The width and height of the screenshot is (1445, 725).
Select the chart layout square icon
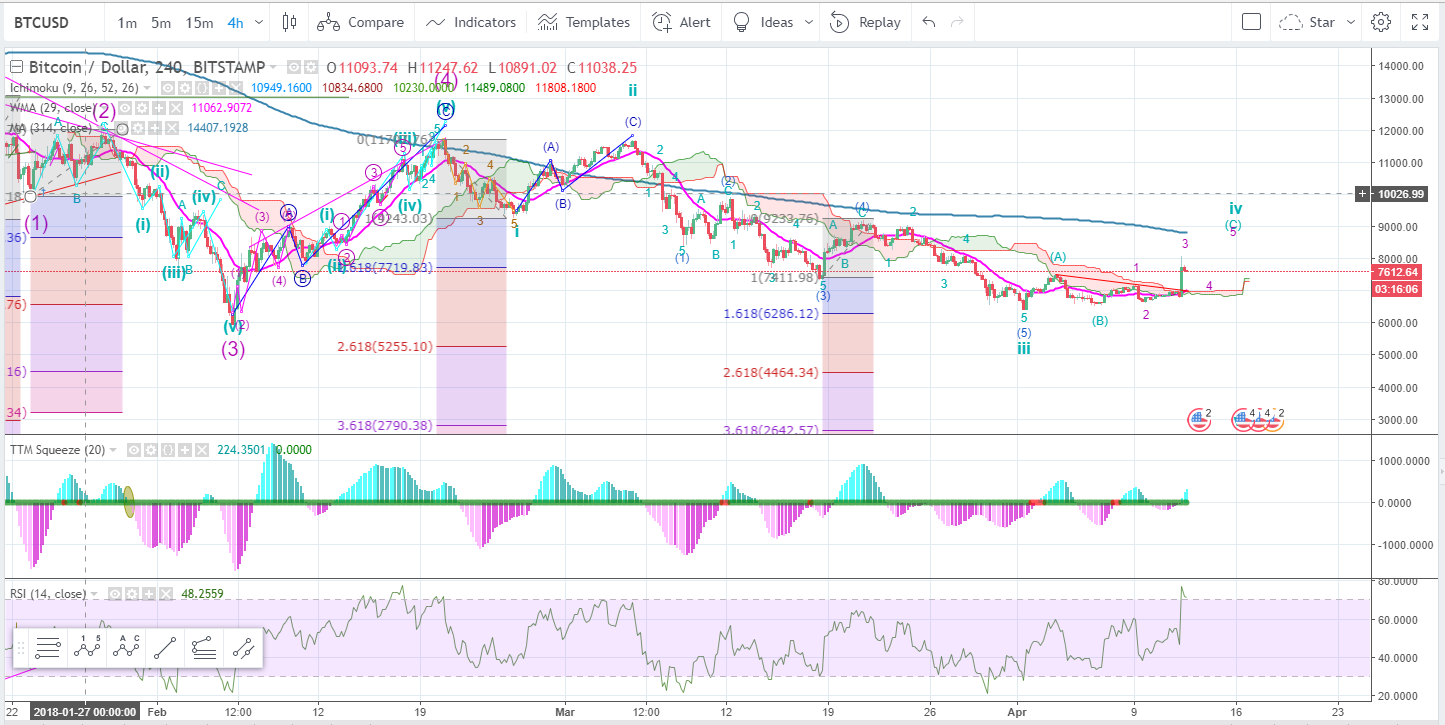[1251, 22]
